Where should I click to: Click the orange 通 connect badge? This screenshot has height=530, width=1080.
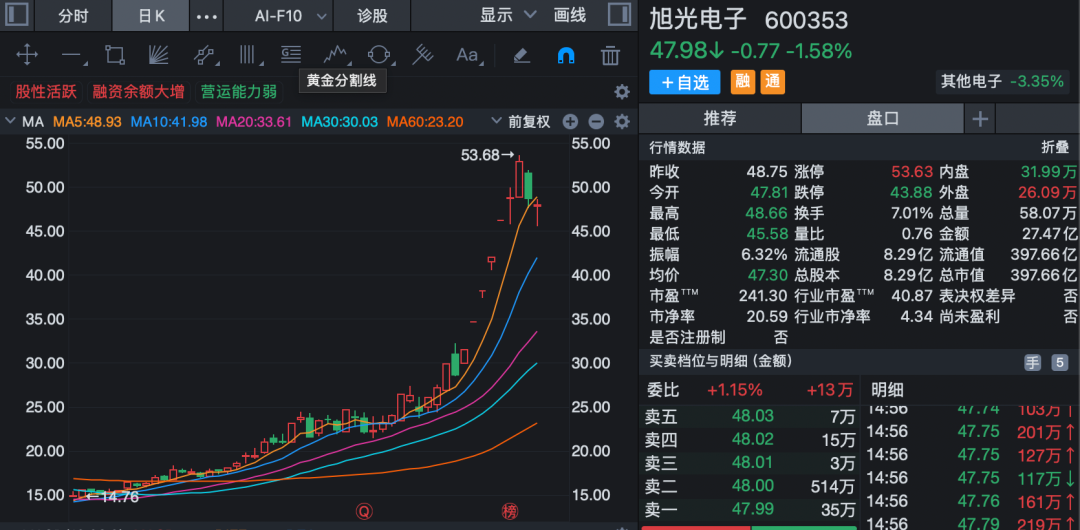pos(773,82)
